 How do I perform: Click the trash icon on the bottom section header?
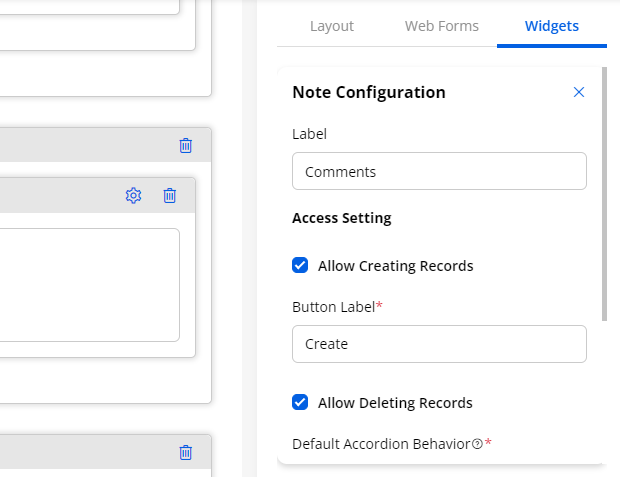pyautogui.click(x=185, y=452)
